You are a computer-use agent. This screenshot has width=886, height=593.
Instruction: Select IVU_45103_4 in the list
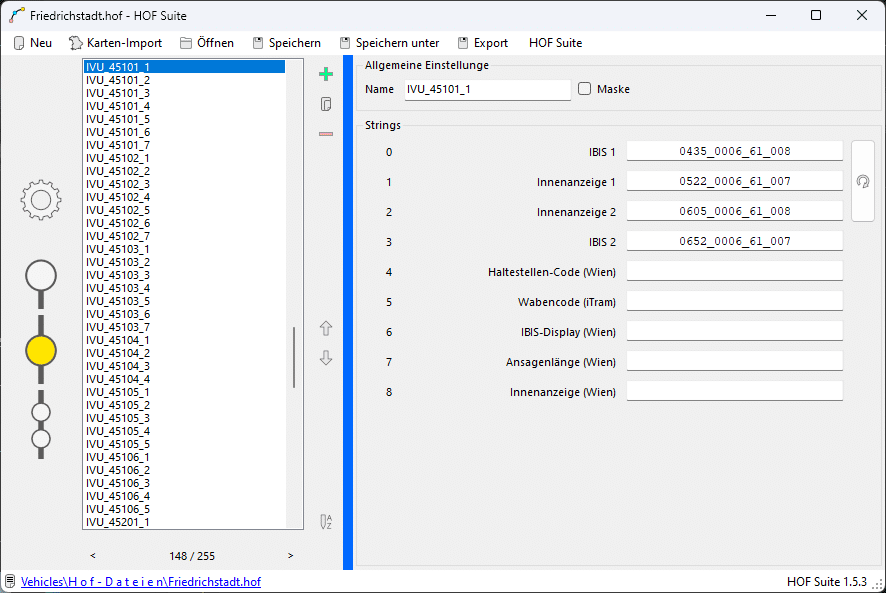(x=118, y=288)
